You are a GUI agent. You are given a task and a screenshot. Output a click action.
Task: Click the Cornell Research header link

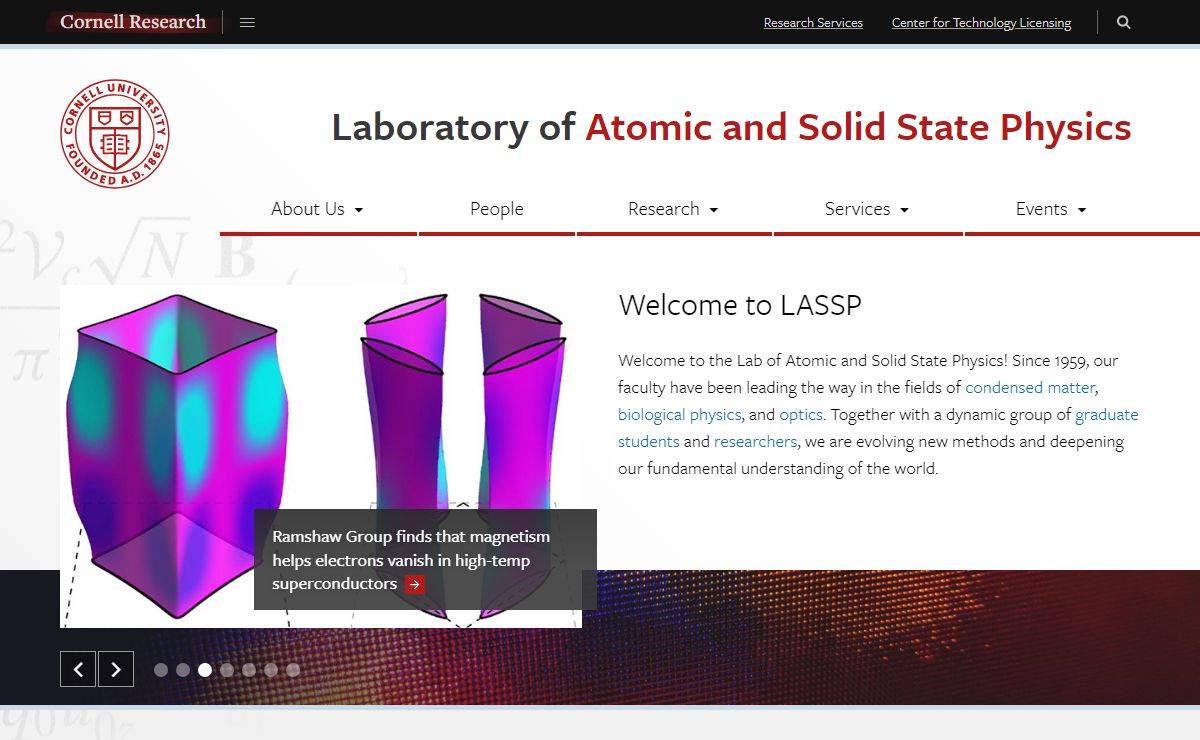pyautogui.click(x=133, y=22)
